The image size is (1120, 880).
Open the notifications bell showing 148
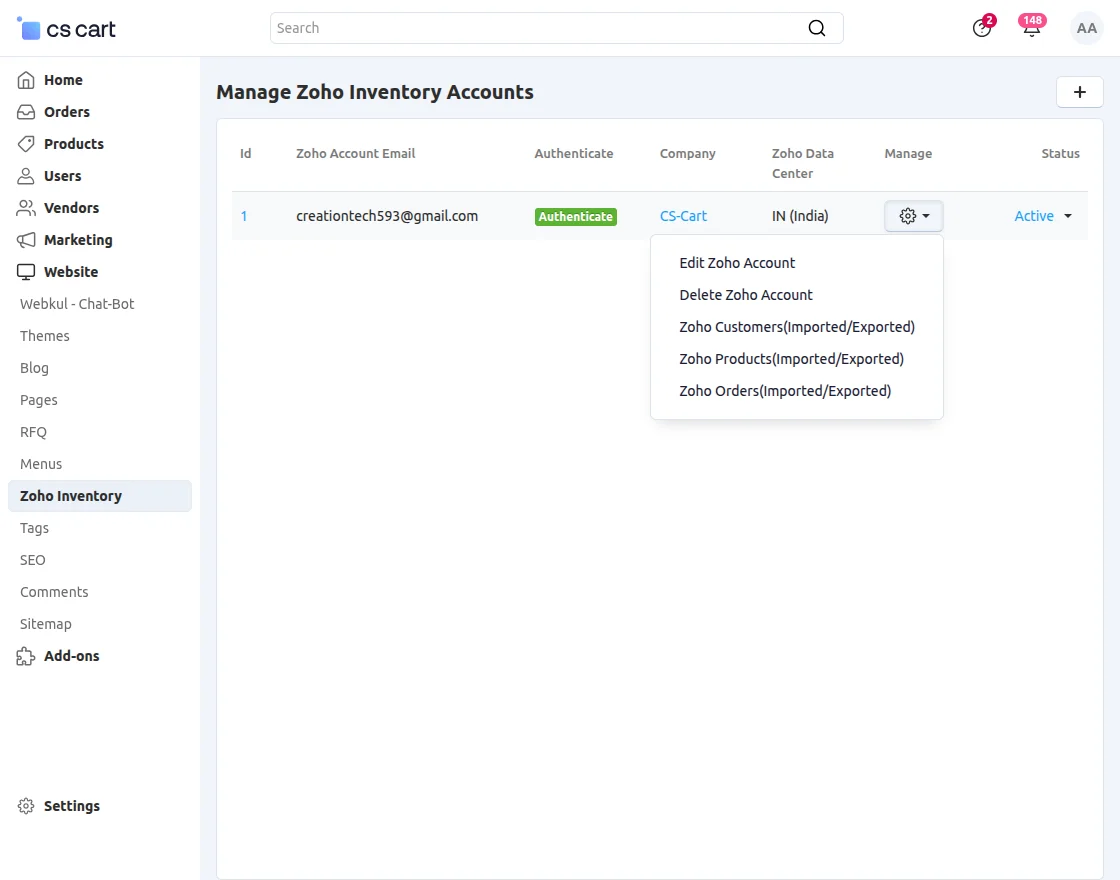pos(1031,28)
